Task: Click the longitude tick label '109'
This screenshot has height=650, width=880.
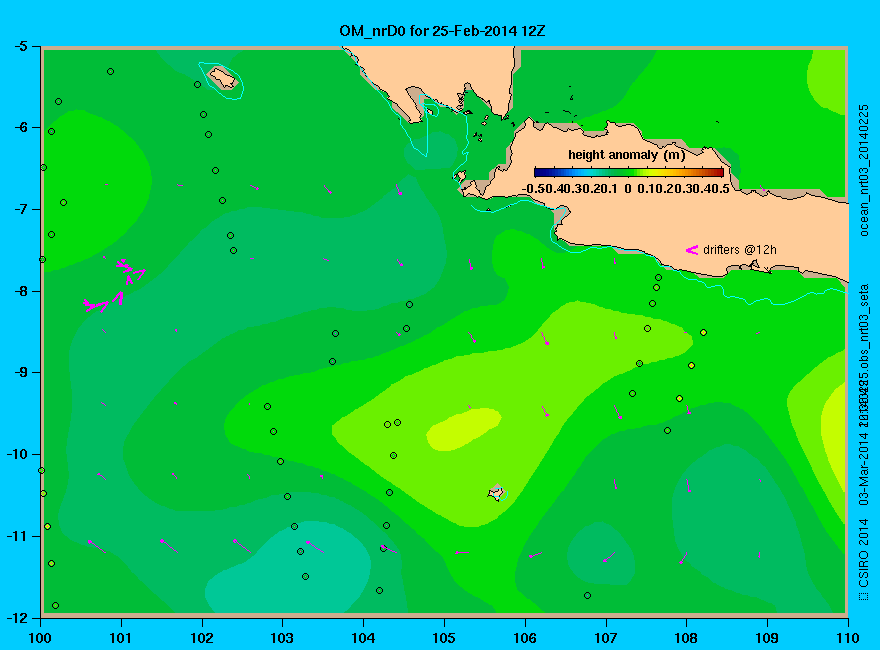Action: 767,638
